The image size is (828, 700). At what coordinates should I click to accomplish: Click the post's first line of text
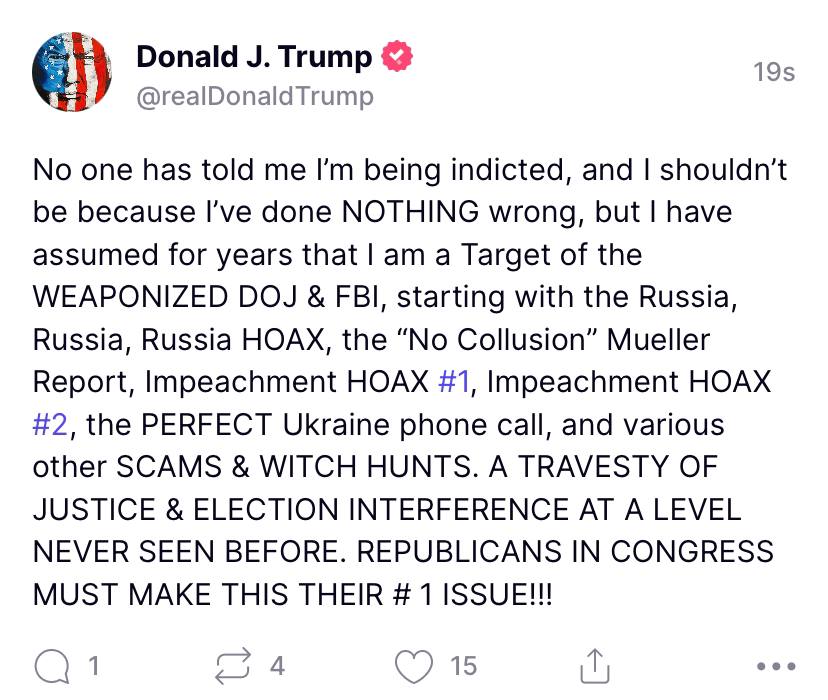click(x=410, y=170)
